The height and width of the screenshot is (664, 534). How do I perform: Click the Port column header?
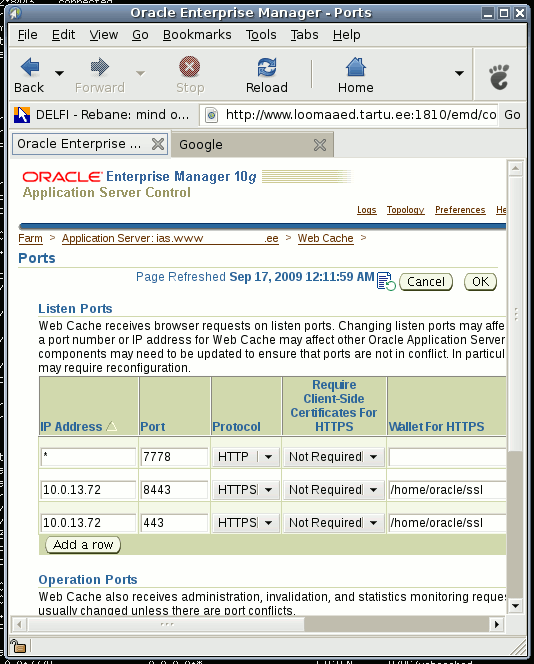[x=152, y=426]
